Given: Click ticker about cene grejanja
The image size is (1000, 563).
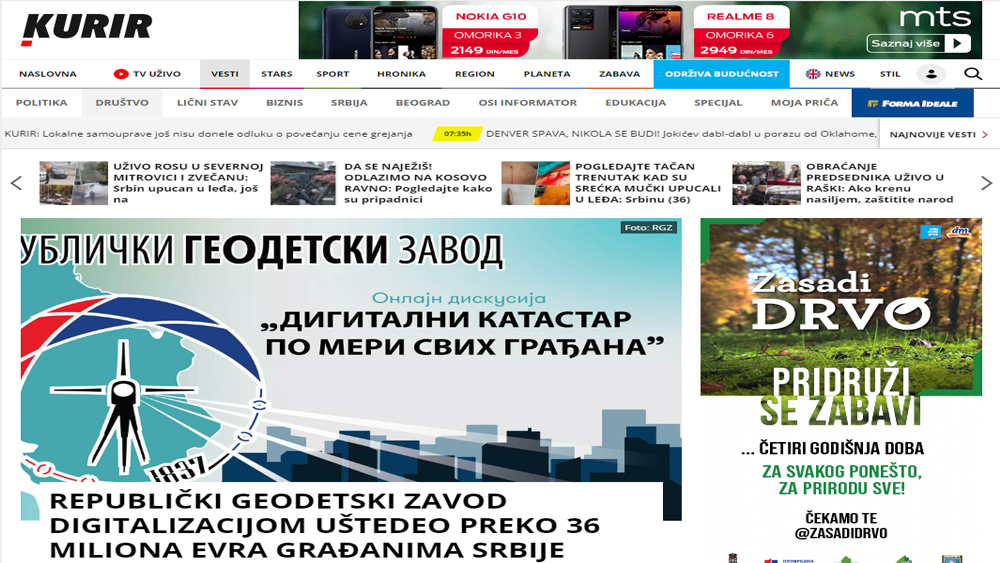Looking at the screenshot, I should (x=209, y=134).
